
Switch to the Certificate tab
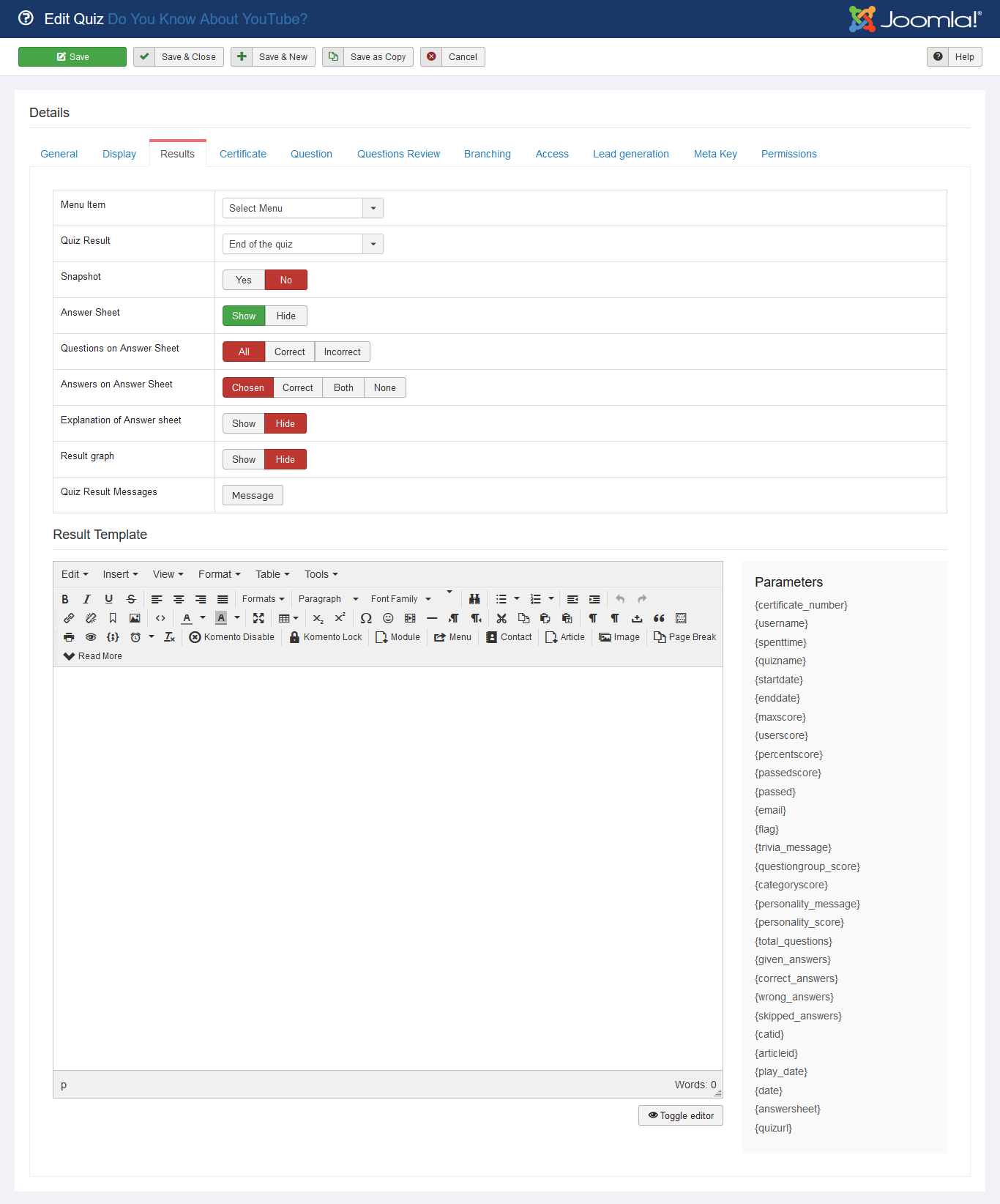pos(243,154)
